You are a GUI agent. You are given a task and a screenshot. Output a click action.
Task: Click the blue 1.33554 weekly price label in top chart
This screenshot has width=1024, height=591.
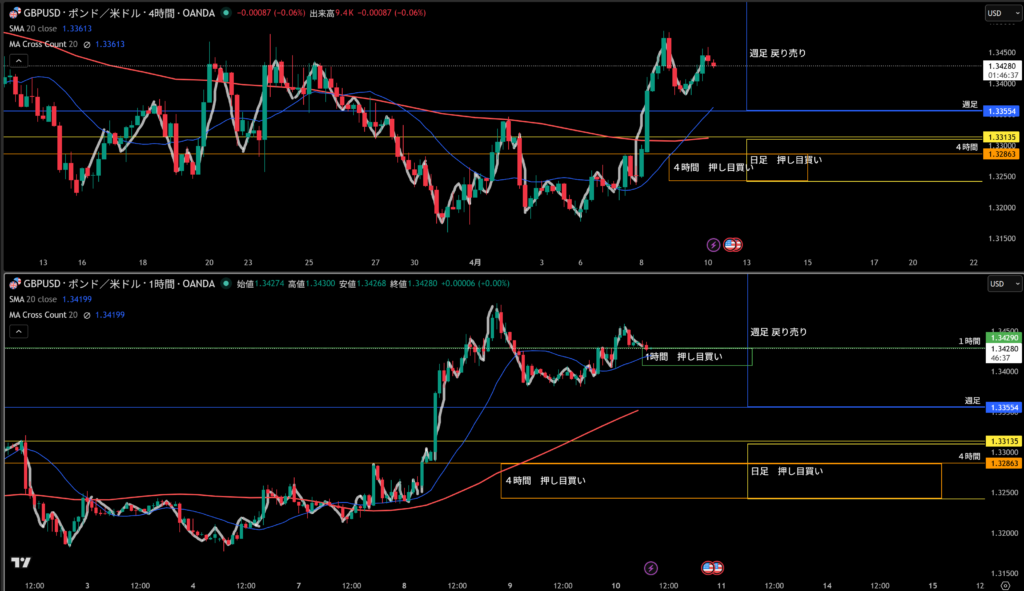click(x=1000, y=111)
